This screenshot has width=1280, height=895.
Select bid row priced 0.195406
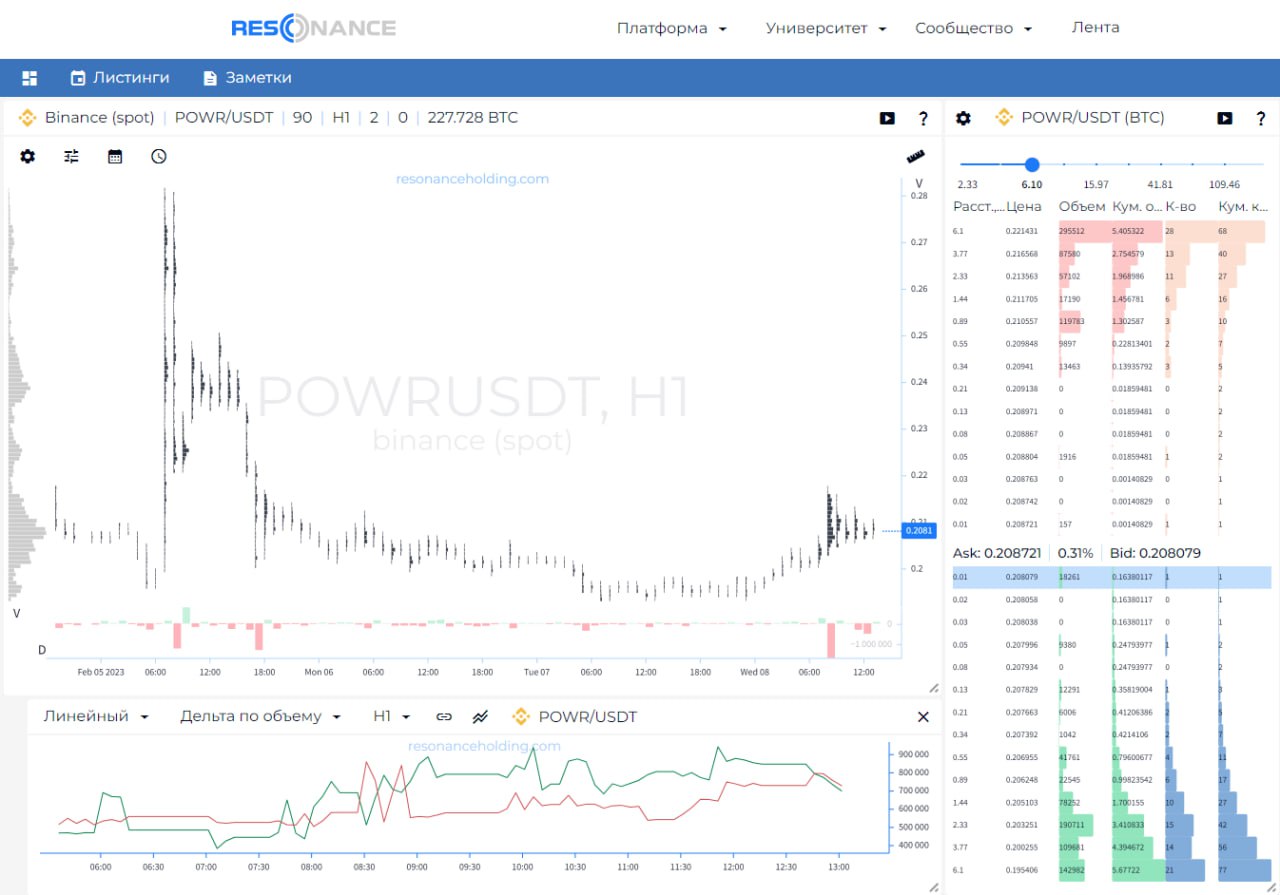[1112, 870]
